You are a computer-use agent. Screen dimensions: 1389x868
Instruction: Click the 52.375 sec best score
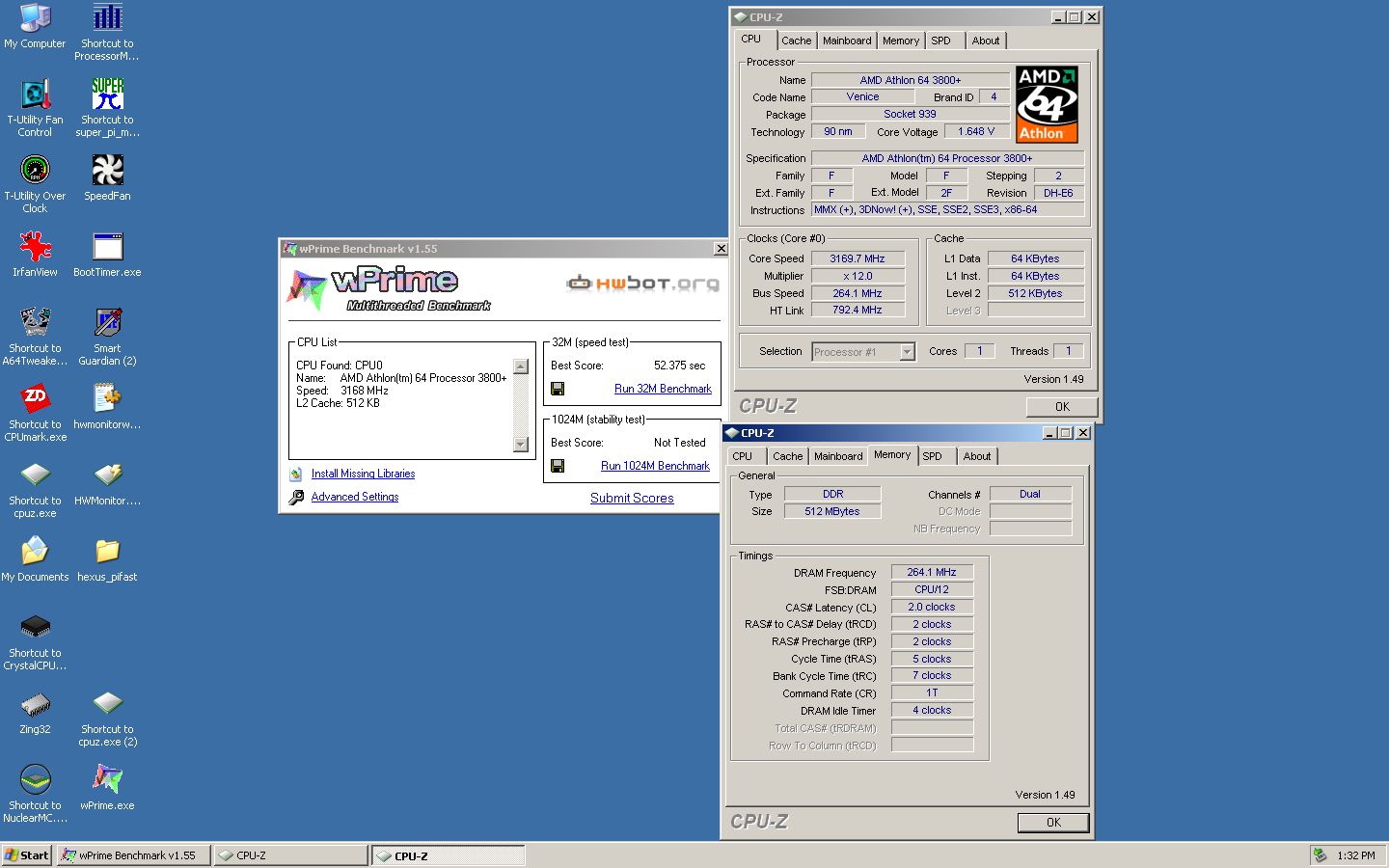click(x=679, y=366)
